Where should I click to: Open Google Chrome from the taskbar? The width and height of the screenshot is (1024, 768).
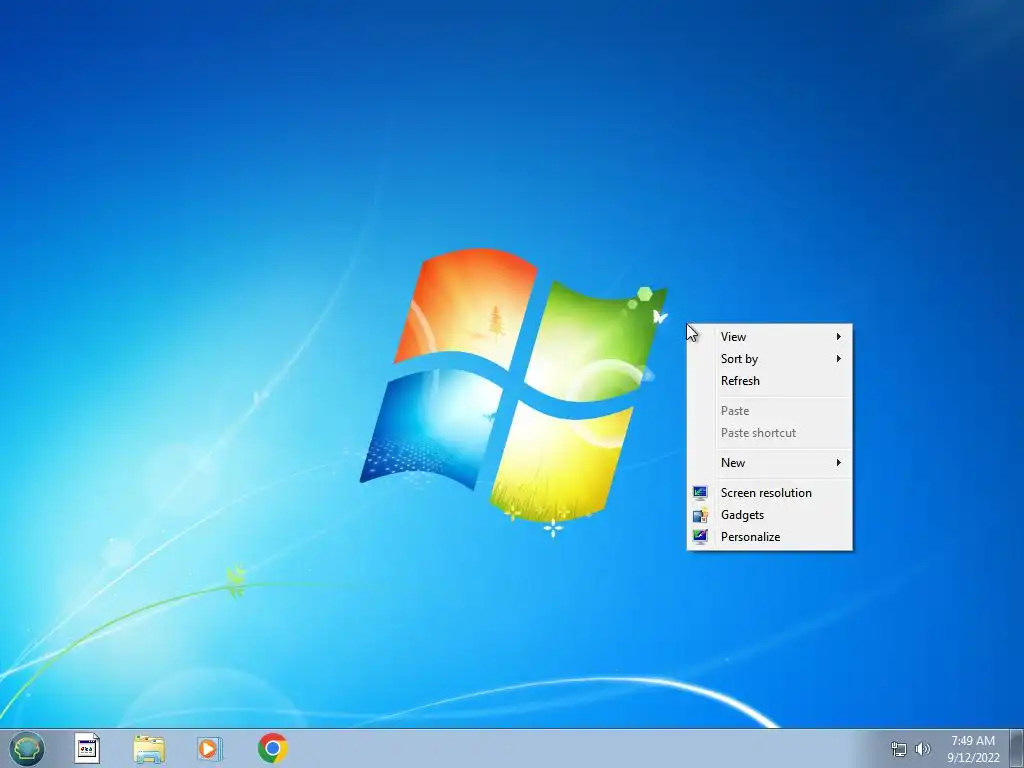point(273,748)
